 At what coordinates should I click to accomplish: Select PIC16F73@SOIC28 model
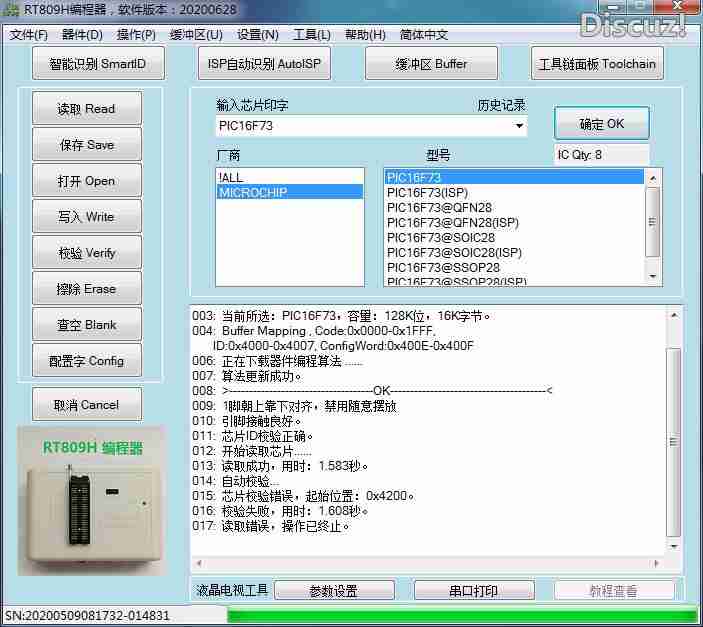514,237
